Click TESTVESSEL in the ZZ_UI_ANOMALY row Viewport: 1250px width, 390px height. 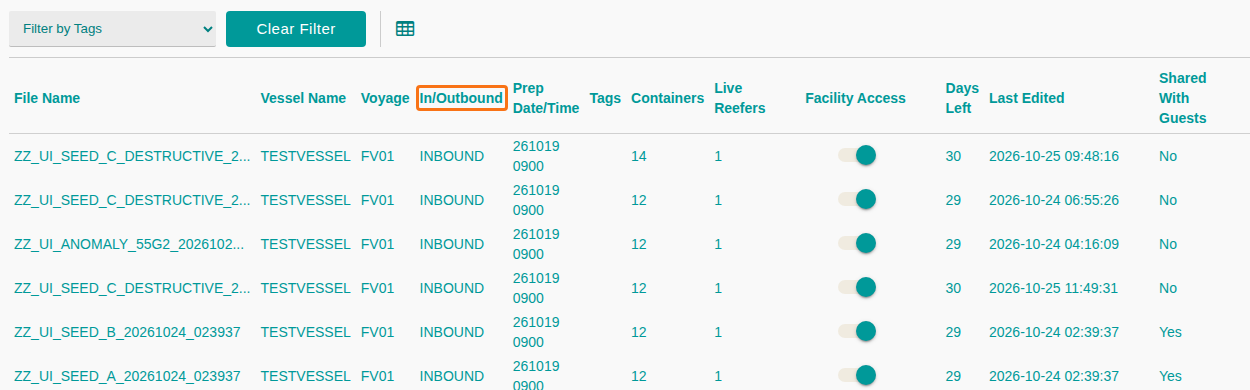coord(305,244)
